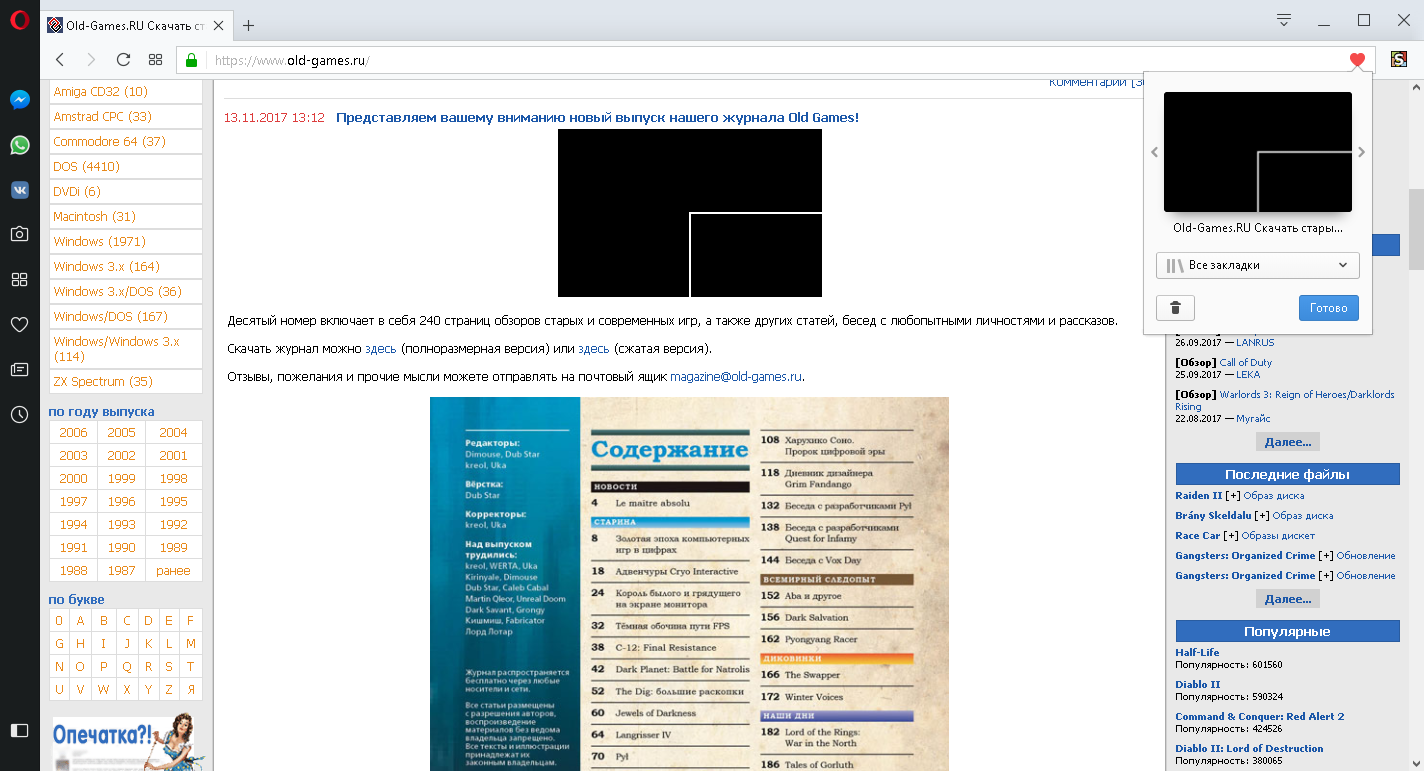Open the tab menu icon in the title bar
Image resolution: width=1424 pixels, height=771 pixels.
[x=1285, y=20]
